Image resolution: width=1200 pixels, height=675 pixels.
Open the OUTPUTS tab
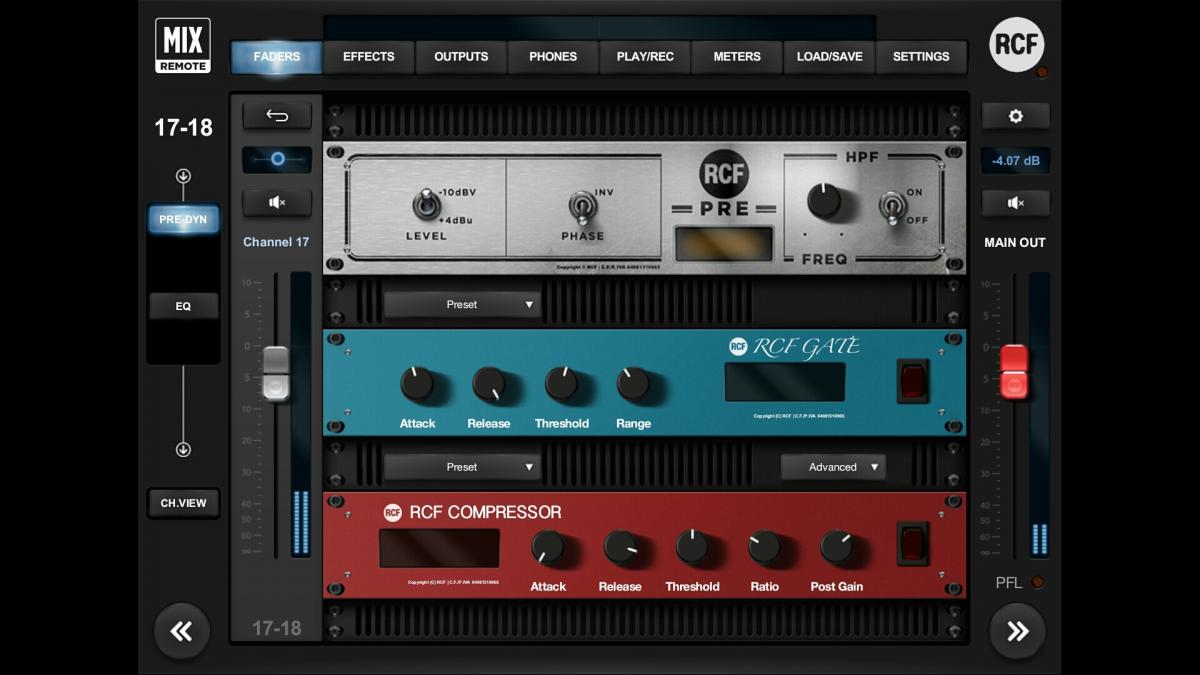click(461, 57)
